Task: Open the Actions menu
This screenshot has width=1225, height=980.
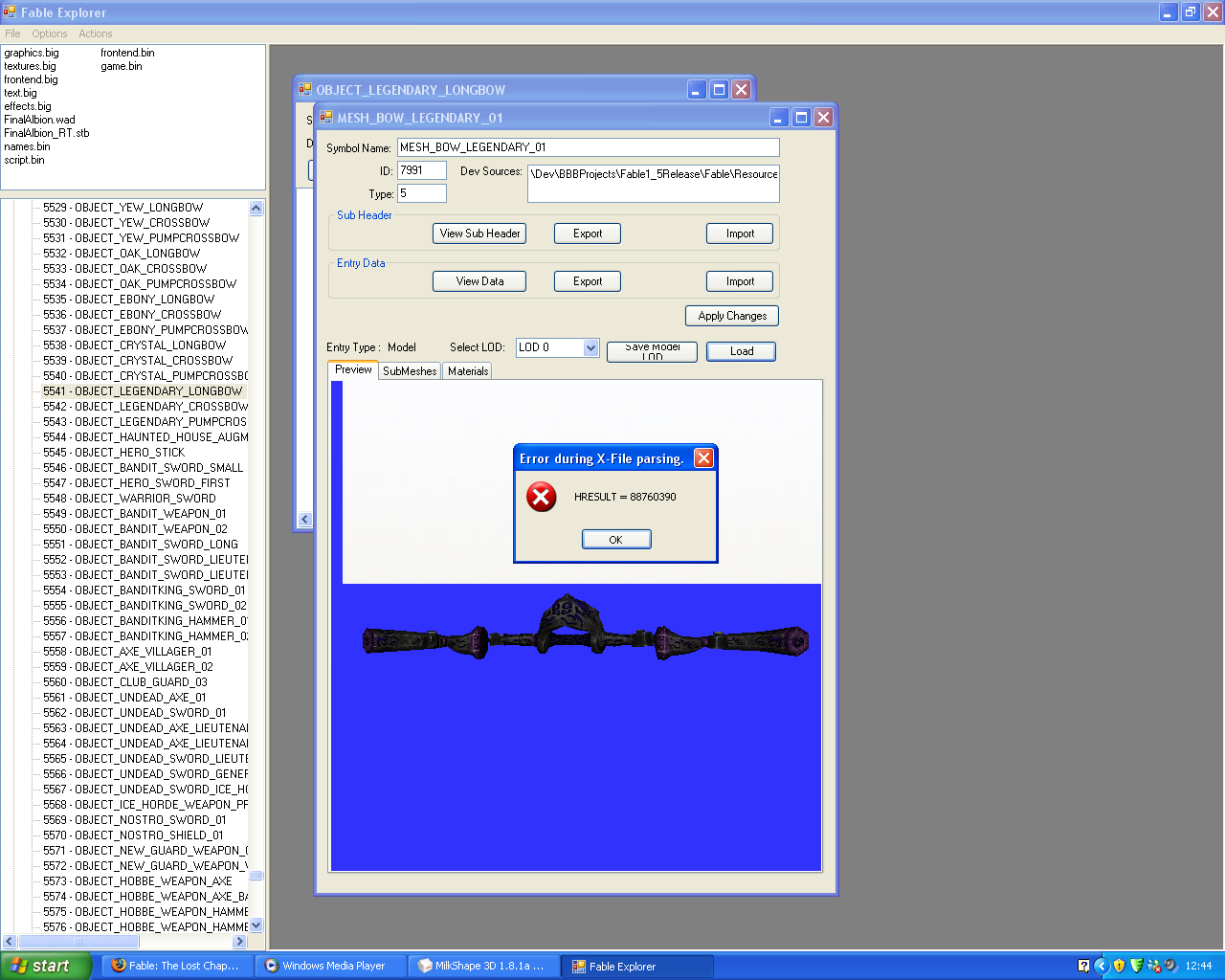Action: coord(96,33)
